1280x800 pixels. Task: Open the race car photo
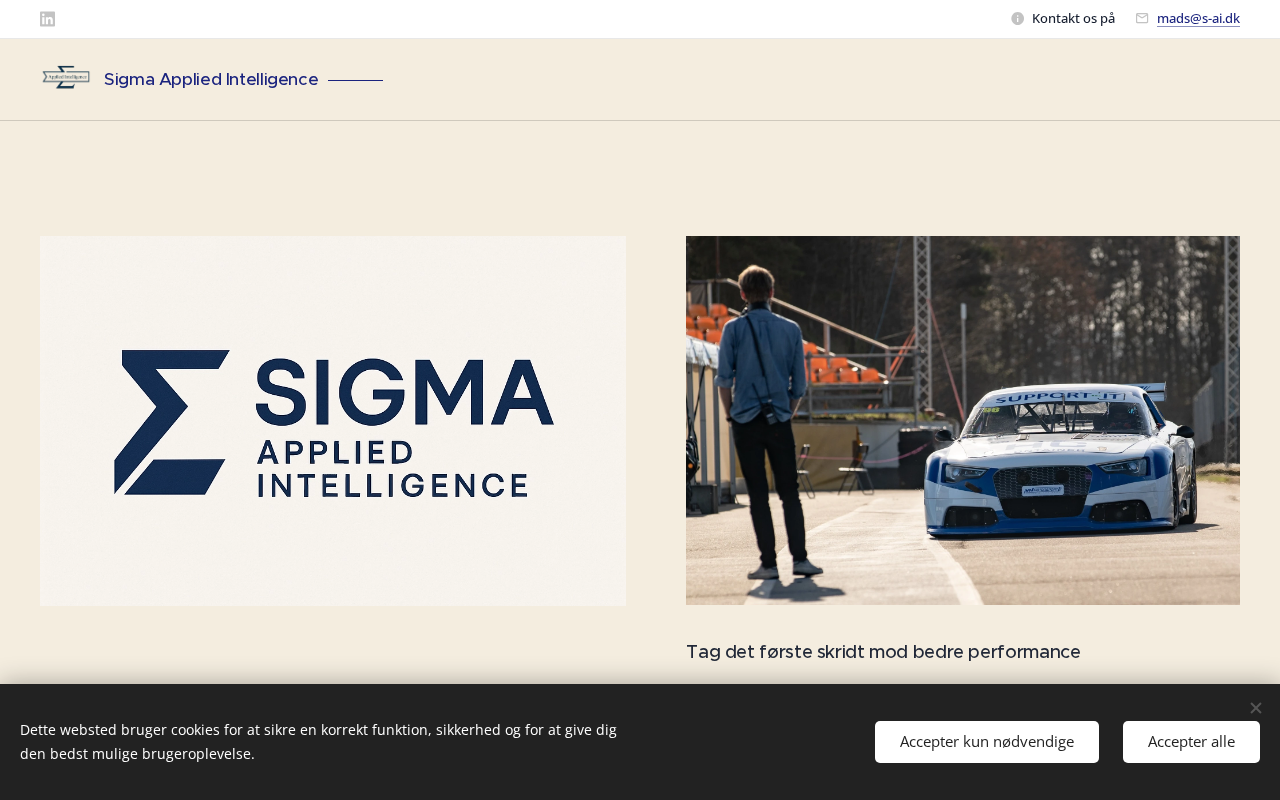963,420
